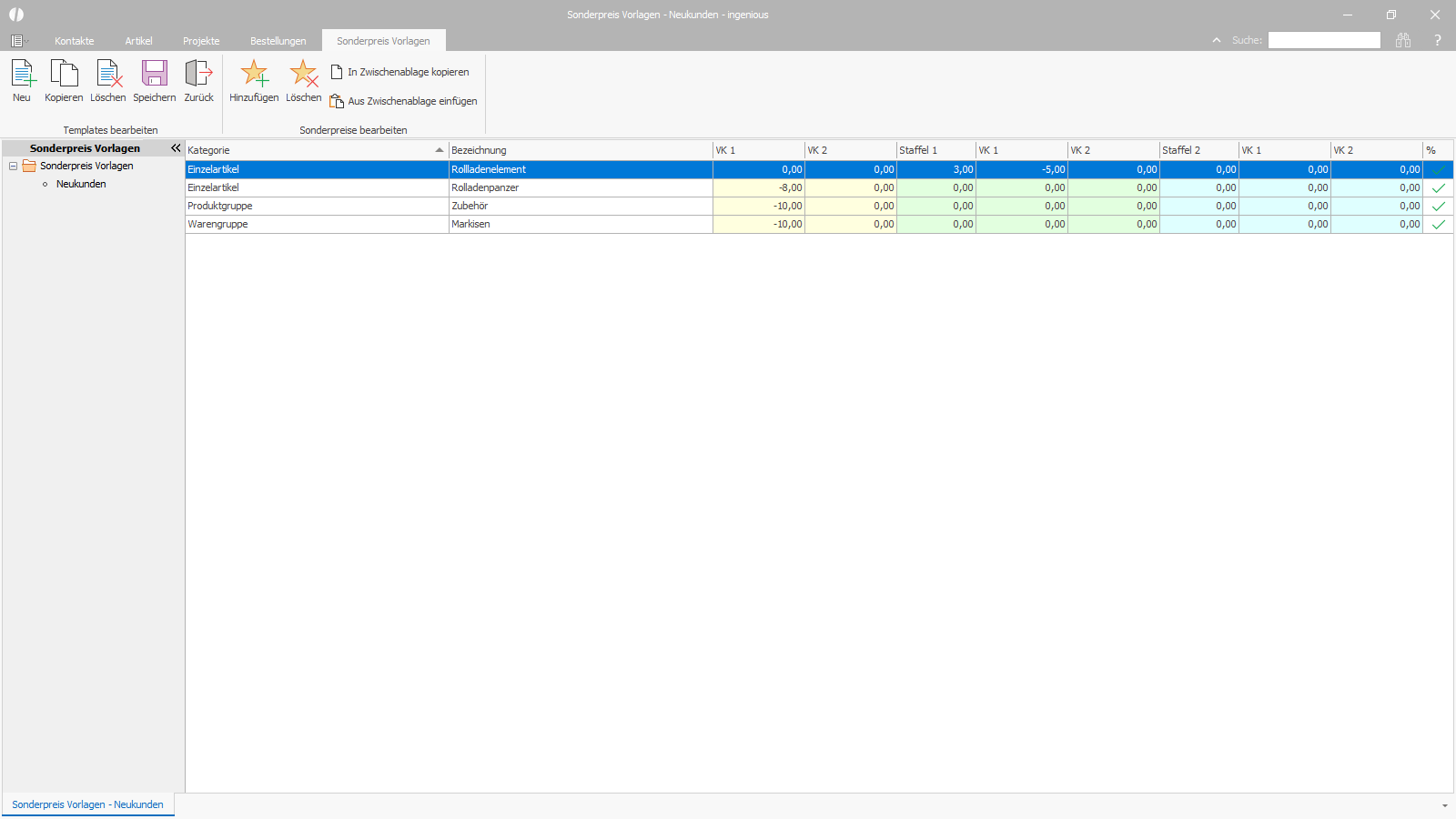The image size is (1456, 819).
Task: Click the -8,00 value in Rolladenpanzer row
Action: [759, 187]
